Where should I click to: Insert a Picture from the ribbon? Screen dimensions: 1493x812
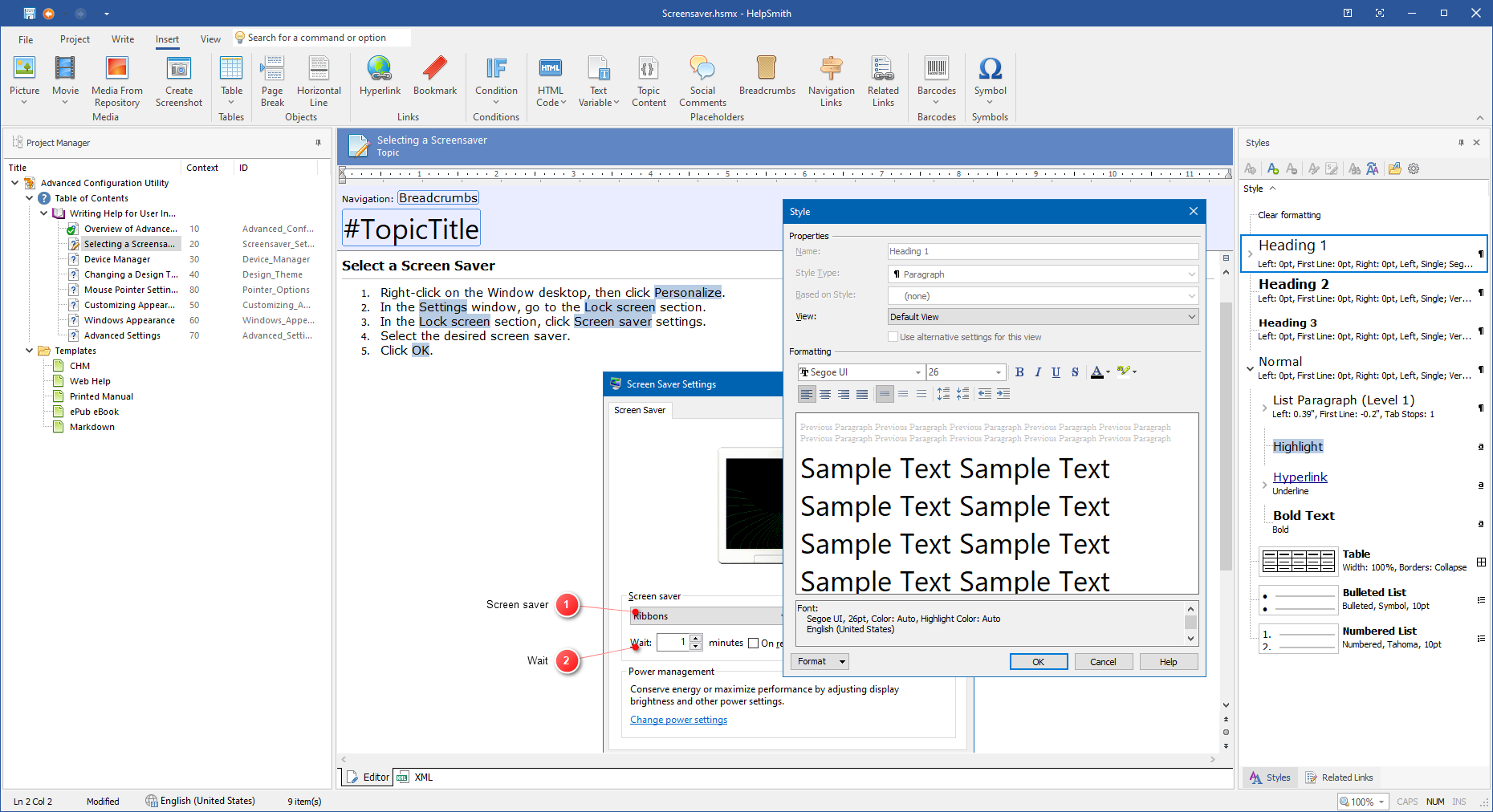24,79
